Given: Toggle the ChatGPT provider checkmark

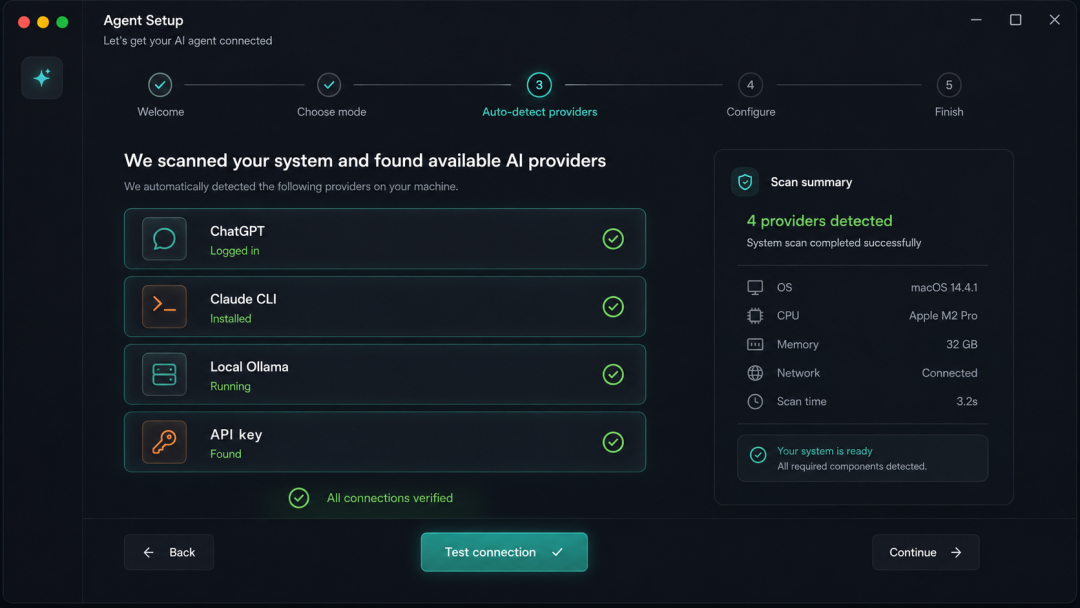Looking at the screenshot, I should pos(613,239).
